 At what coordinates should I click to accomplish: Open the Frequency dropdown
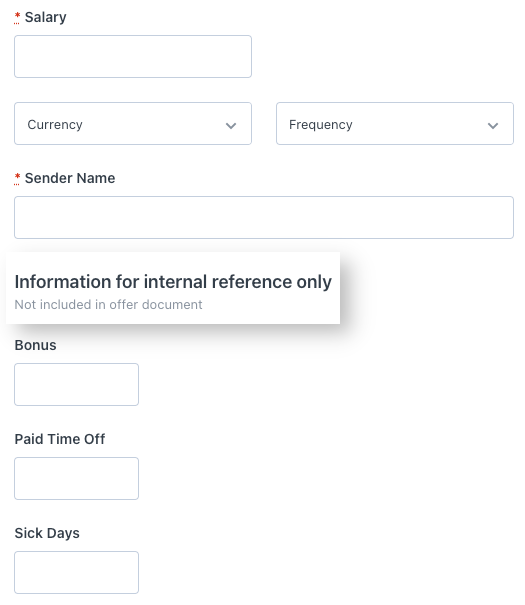tap(395, 123)
